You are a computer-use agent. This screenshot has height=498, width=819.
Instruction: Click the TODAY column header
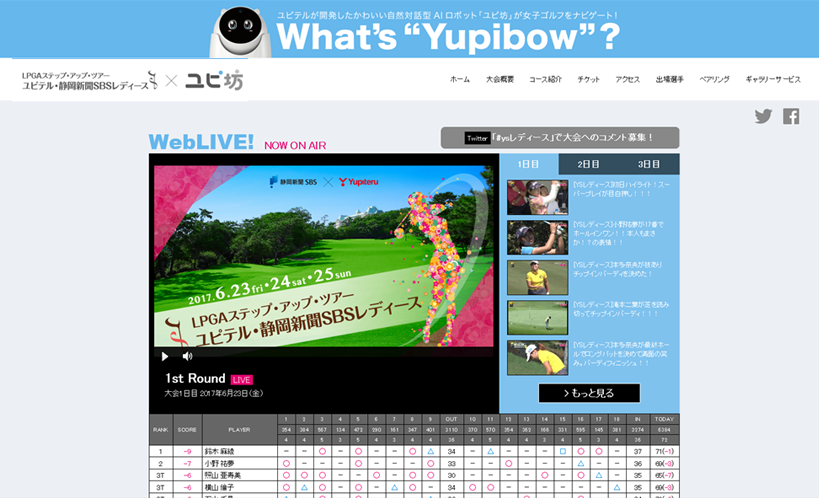pos(664,419)
